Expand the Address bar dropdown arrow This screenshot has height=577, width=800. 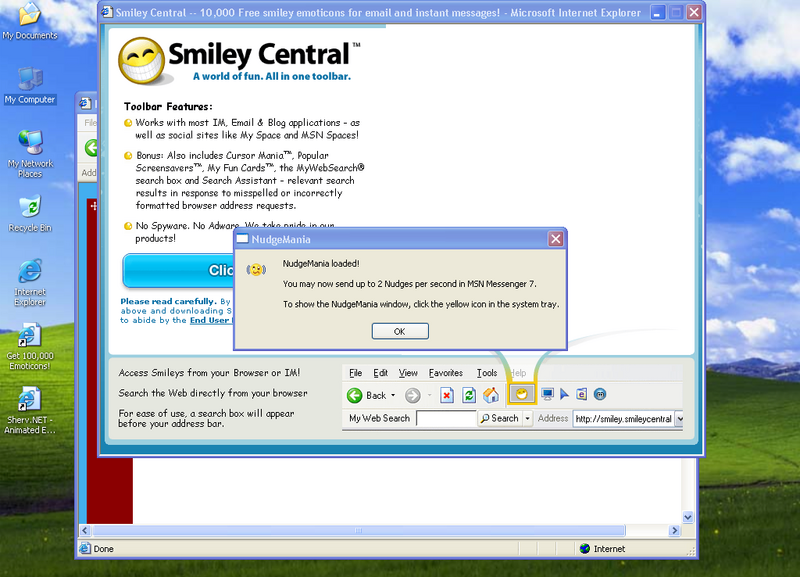pyautogui.click(x=679, y=419)
